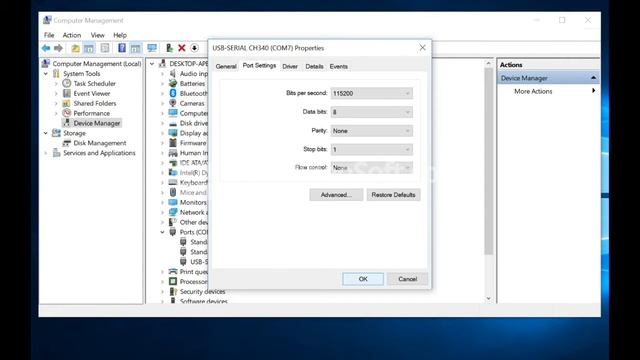This screenshot has width=640, height=360.
Task: Click the Restore Defaults button
Action: 393,195
